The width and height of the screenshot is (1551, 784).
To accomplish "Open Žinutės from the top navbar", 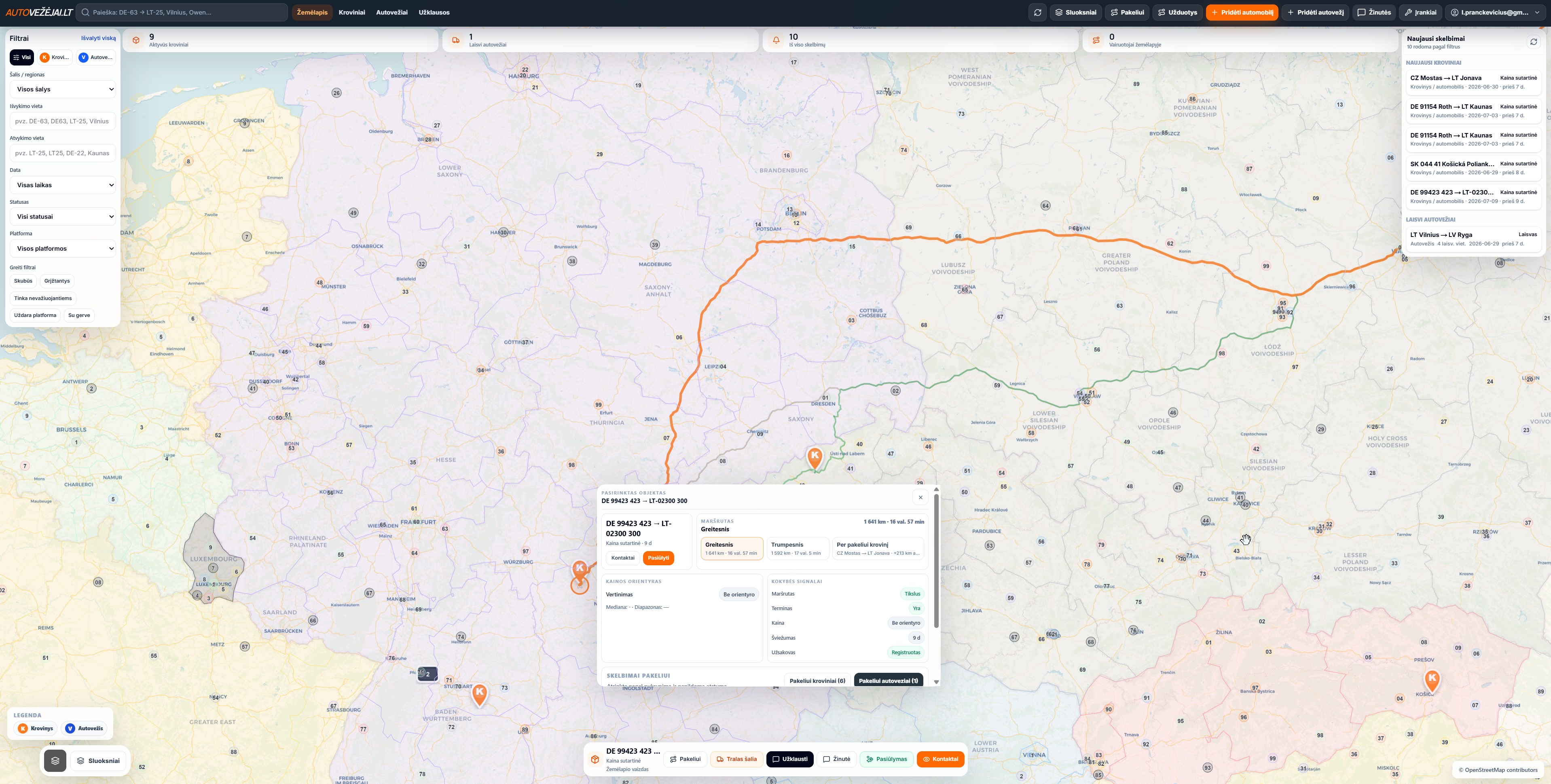I will click(x=1374, y=12).
